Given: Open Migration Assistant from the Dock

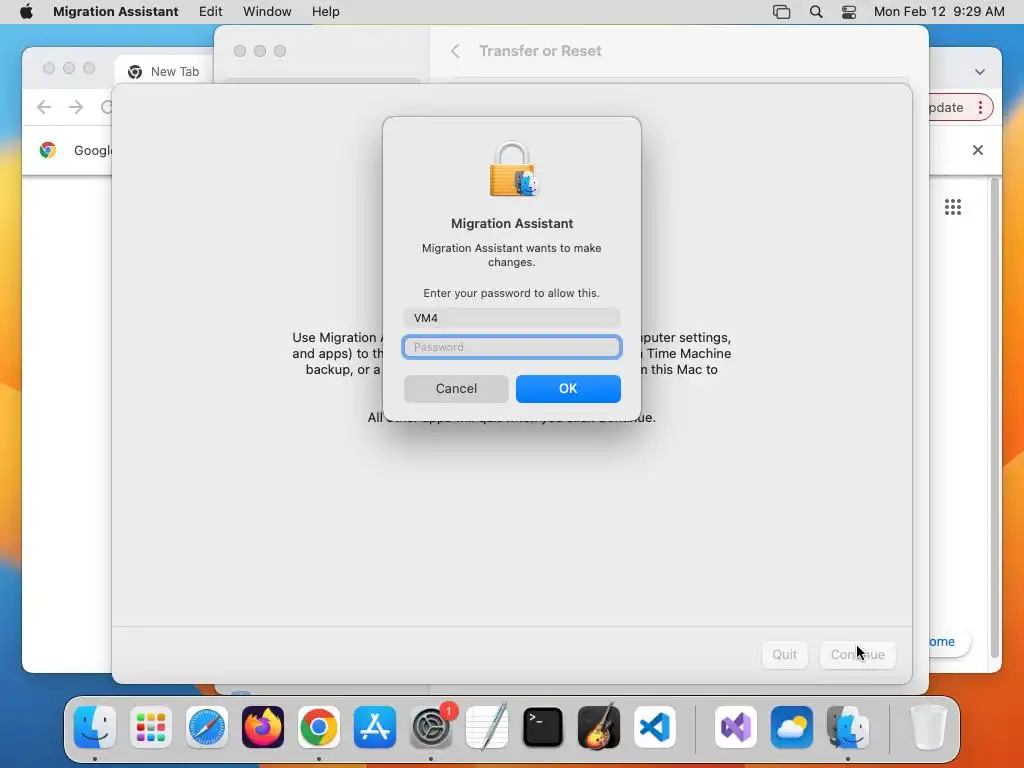Looking at the screenshot, I should click(848, 727).
